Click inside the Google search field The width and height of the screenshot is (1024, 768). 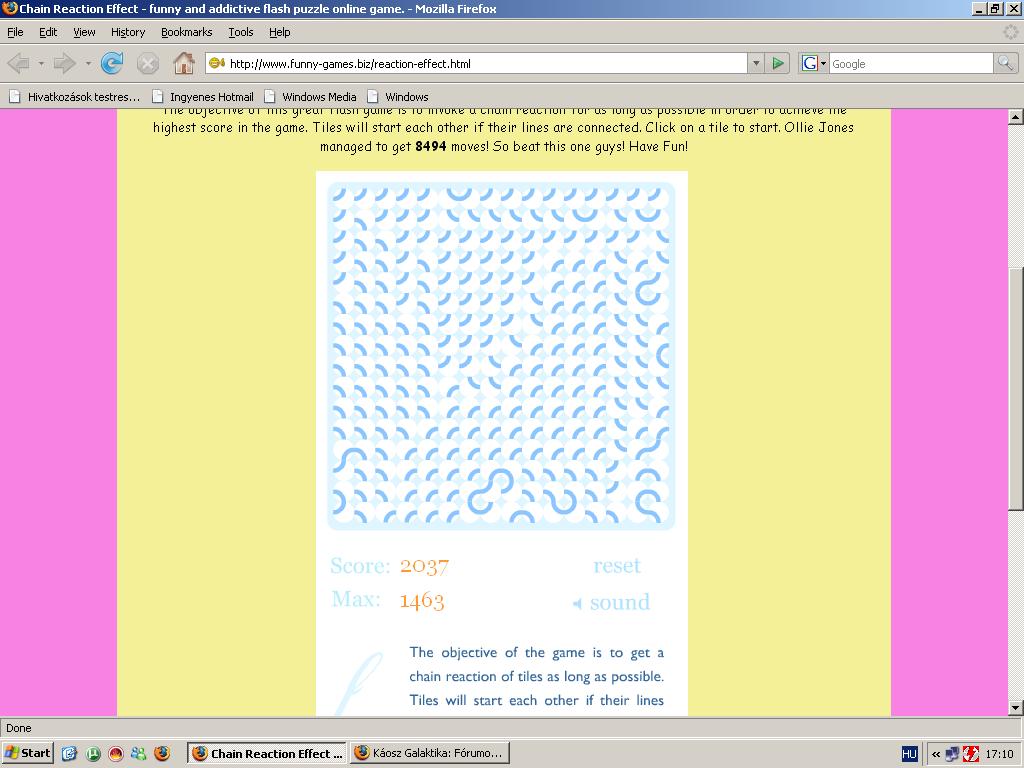[910, 64]
